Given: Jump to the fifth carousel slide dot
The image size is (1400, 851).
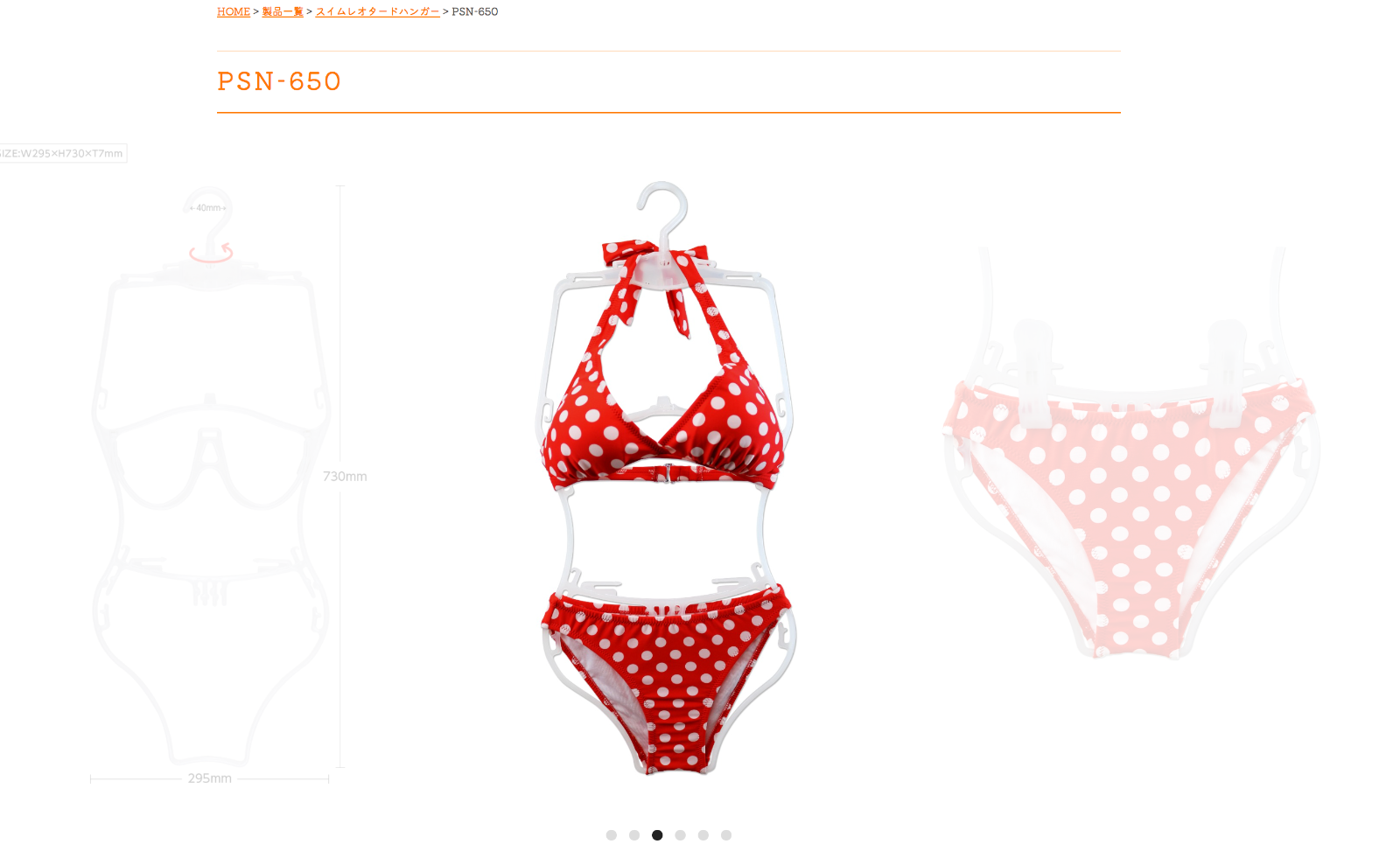Looking at the screenshot, I should [703, 835].
